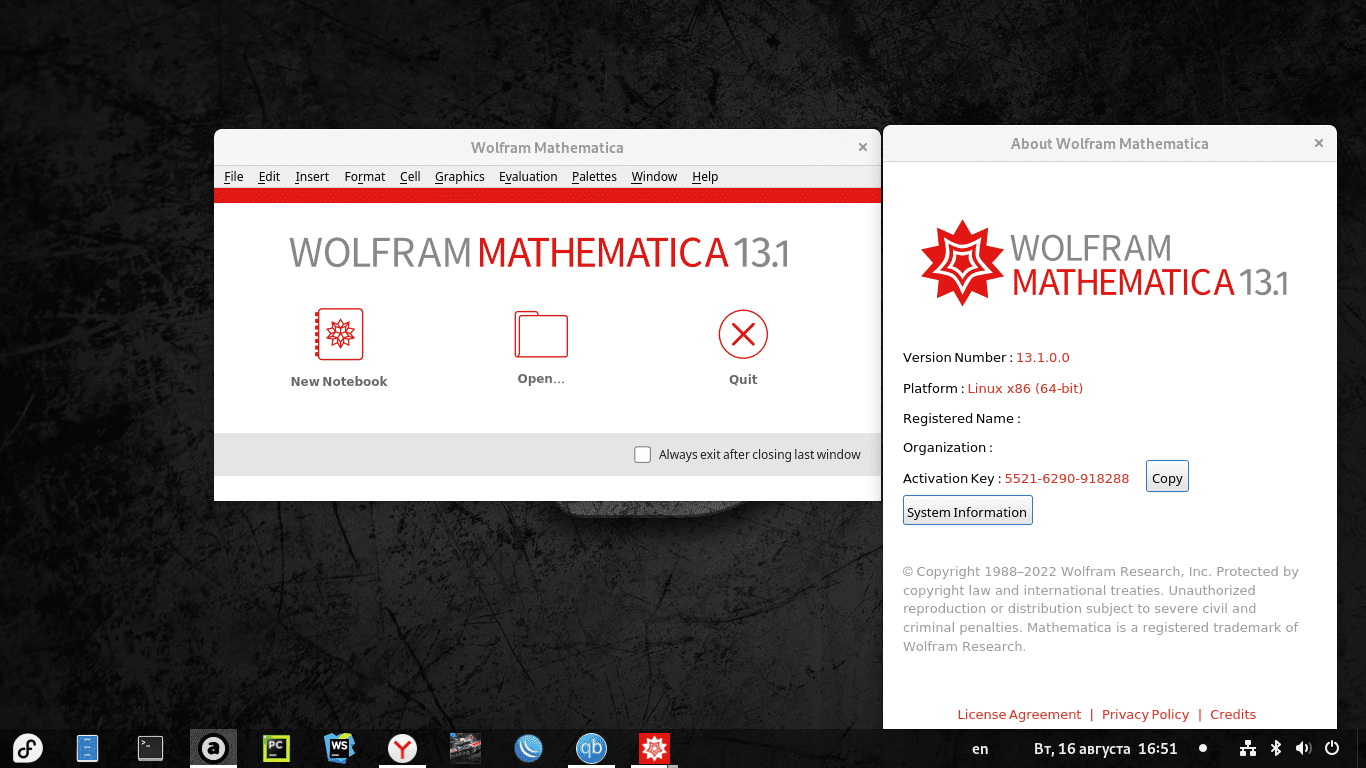Open the Graphics menu
The image size is (1366, 768).
tap(460, 176)
